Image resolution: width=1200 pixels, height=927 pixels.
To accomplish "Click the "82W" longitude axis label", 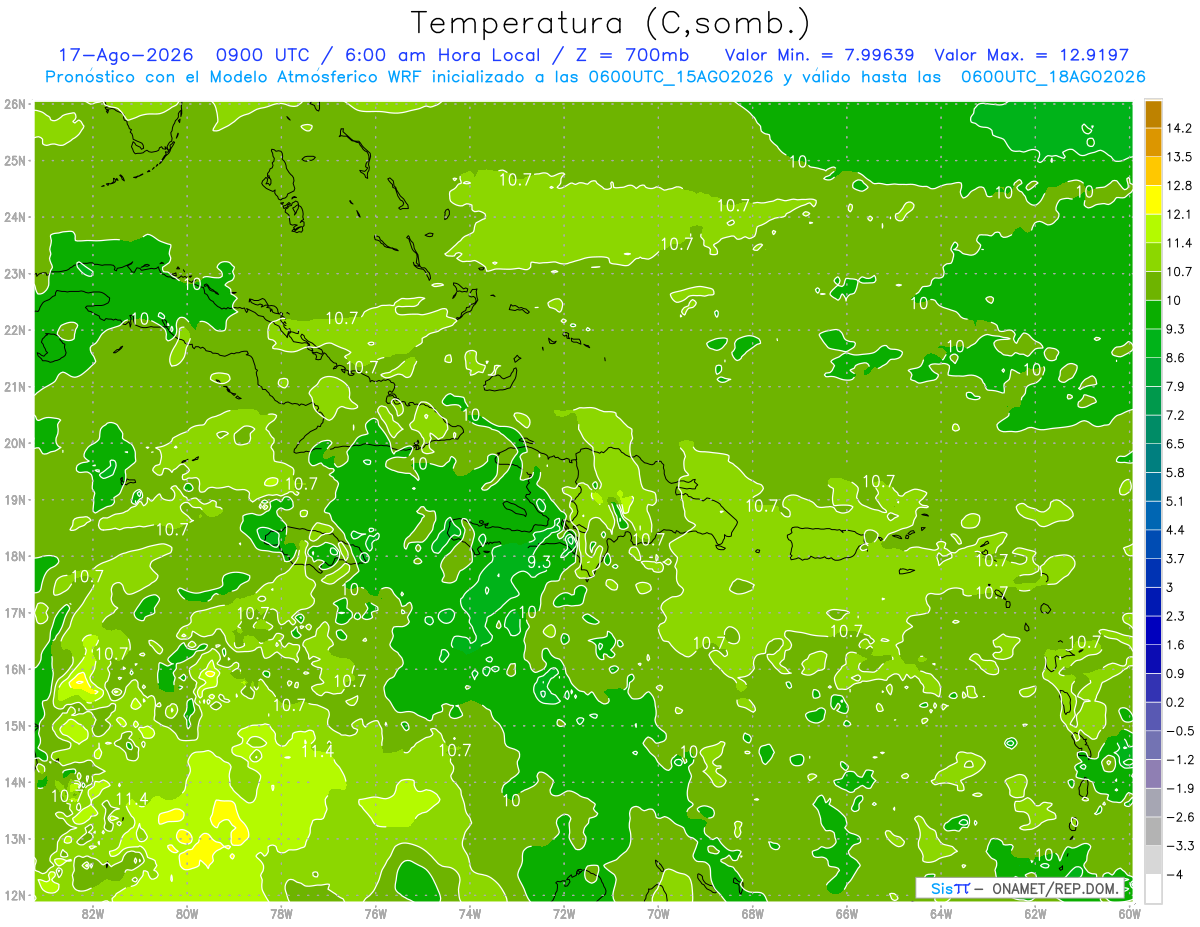I will [x=92, y=913].
